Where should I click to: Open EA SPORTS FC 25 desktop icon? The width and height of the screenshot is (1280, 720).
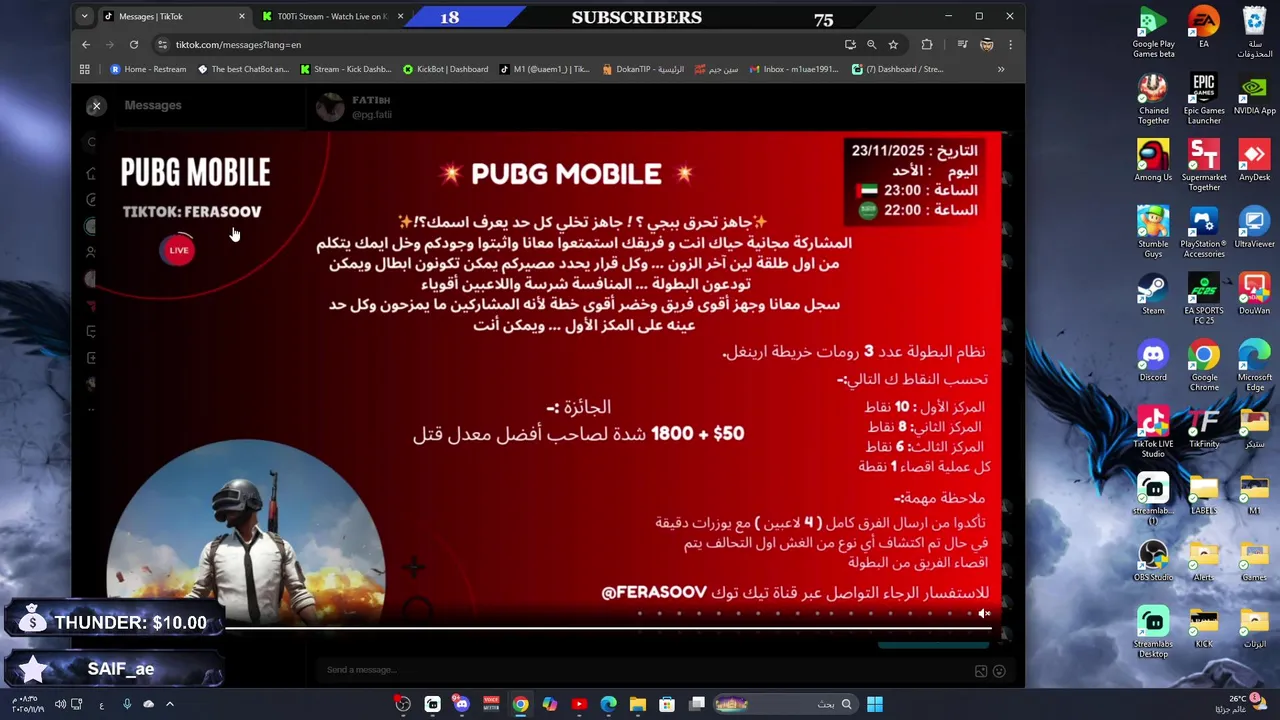(x=1204, y=300)
